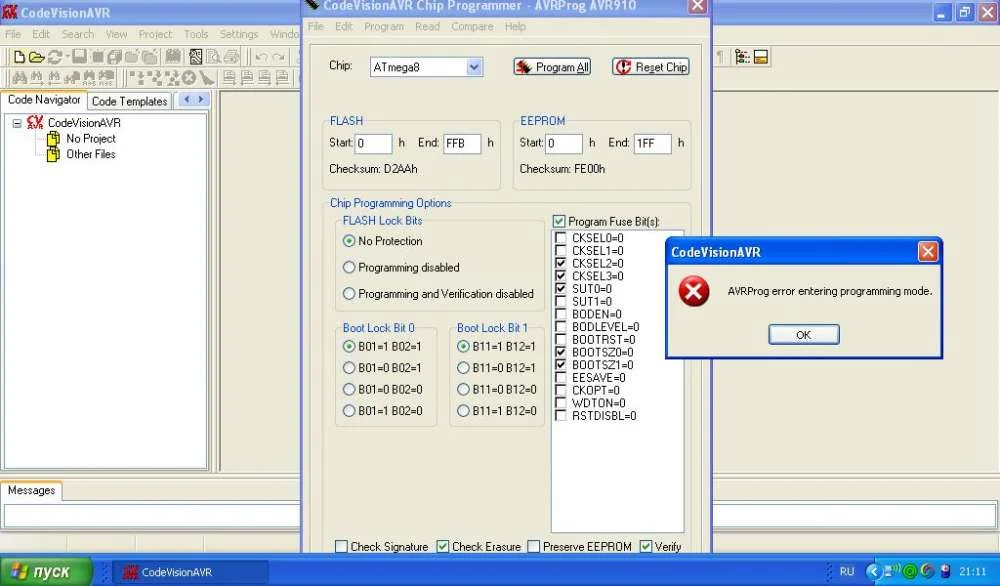Screen dimensions: 1000x586
Task: Toggle the Messages pane icon
Action: click(760, 57)
